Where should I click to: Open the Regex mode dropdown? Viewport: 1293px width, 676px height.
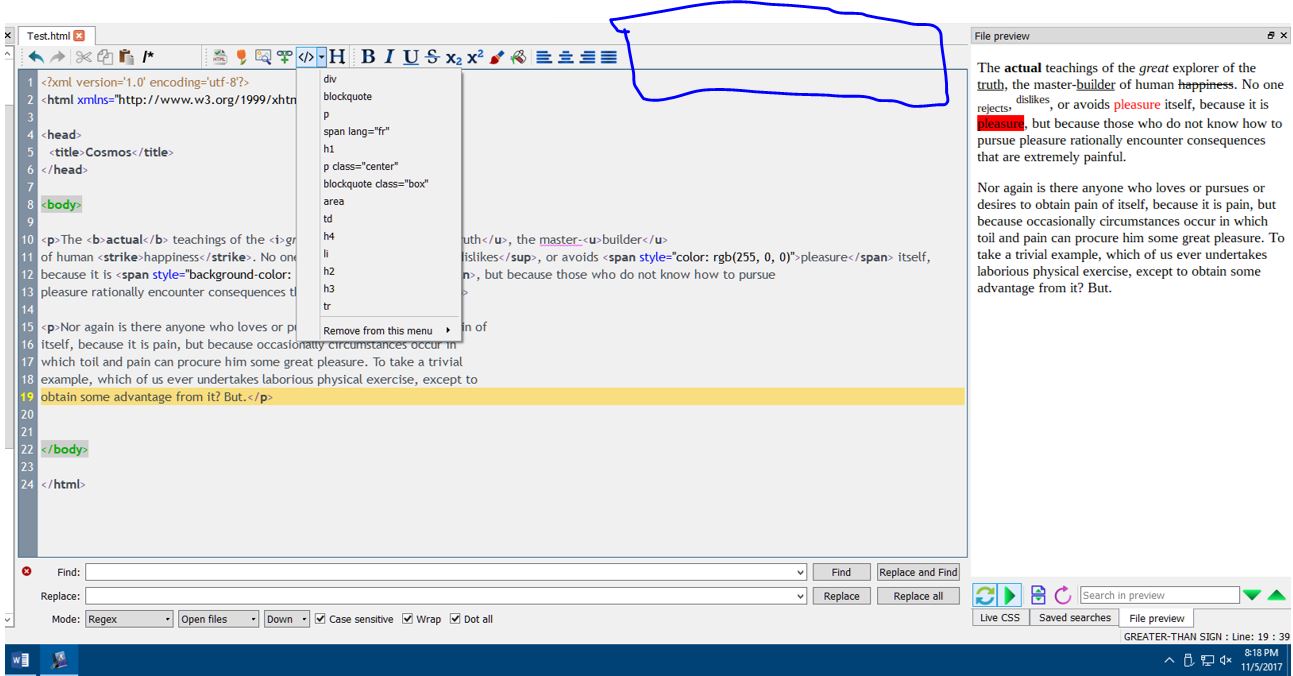tap(130, 619)
